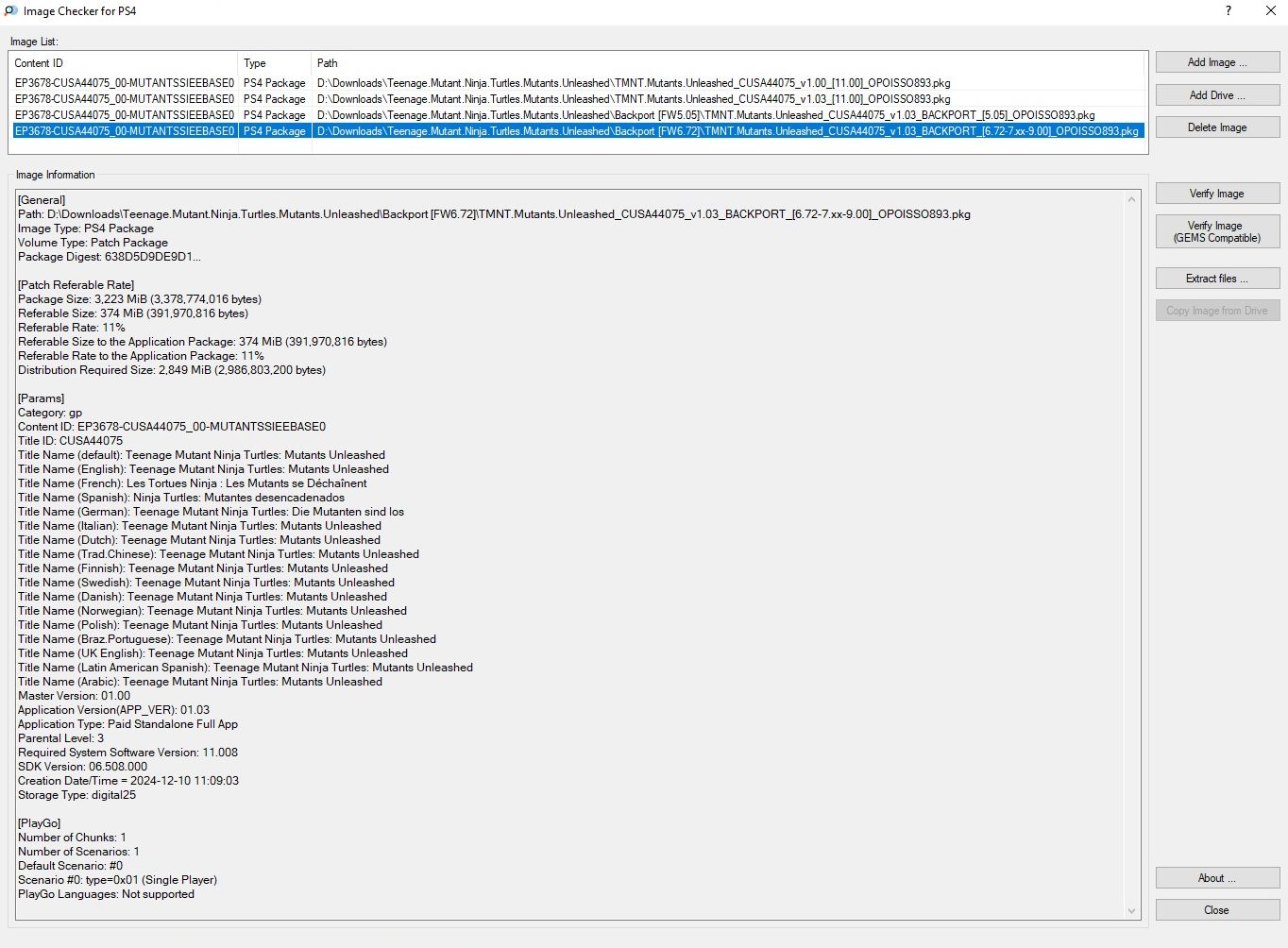Open the About dialog
Screen dimensions: 1288x948
1217,878
